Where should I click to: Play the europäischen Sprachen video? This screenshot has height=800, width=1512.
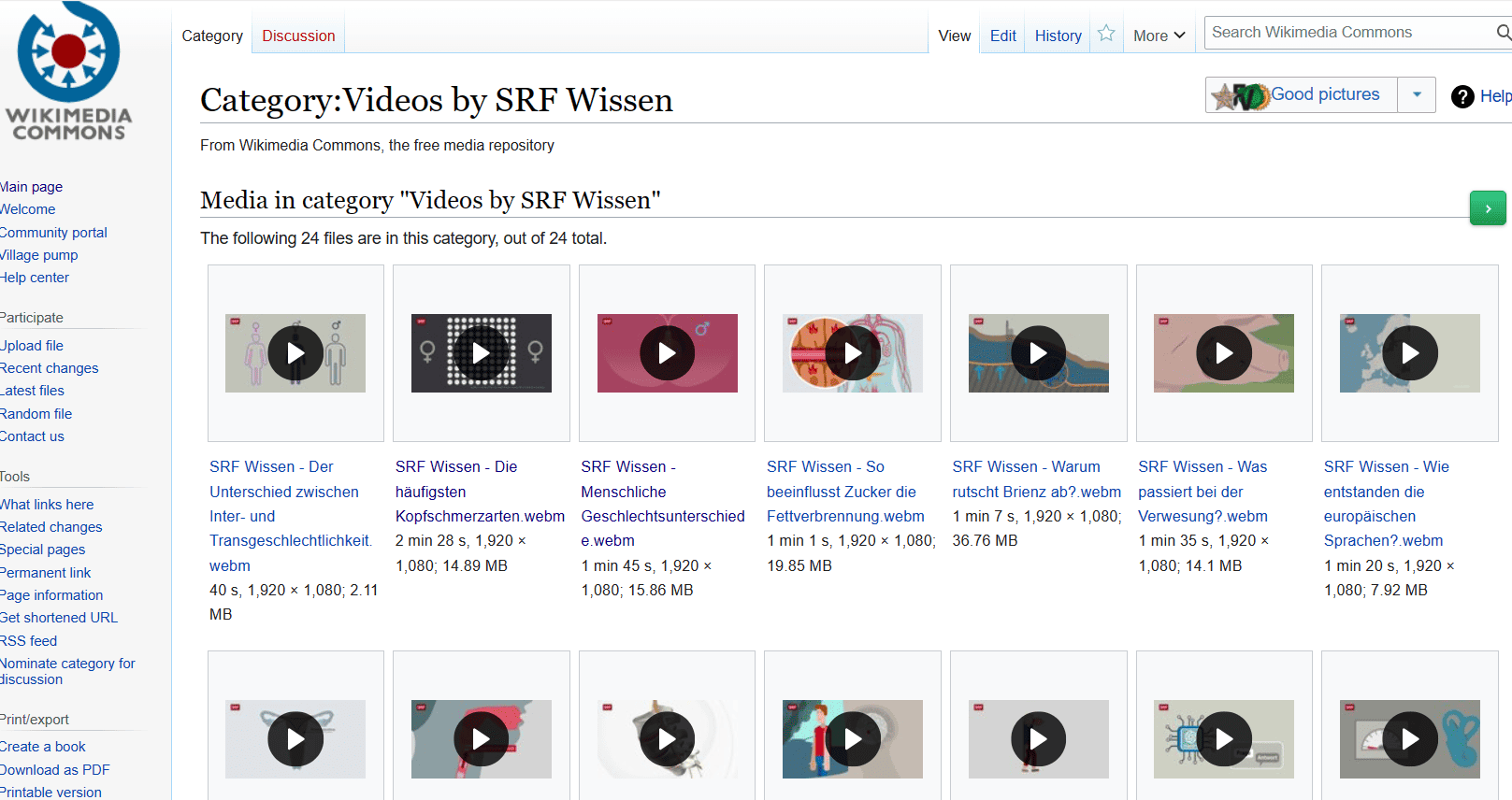tap(1410, 353)
